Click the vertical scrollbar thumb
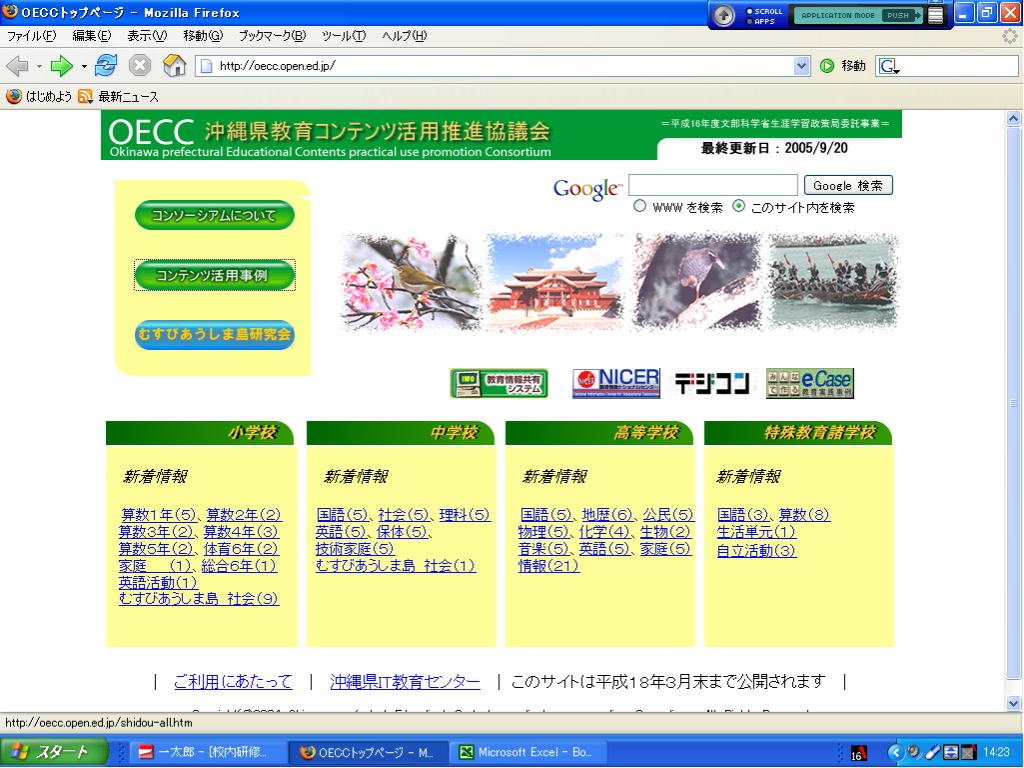 [1014, 403]
